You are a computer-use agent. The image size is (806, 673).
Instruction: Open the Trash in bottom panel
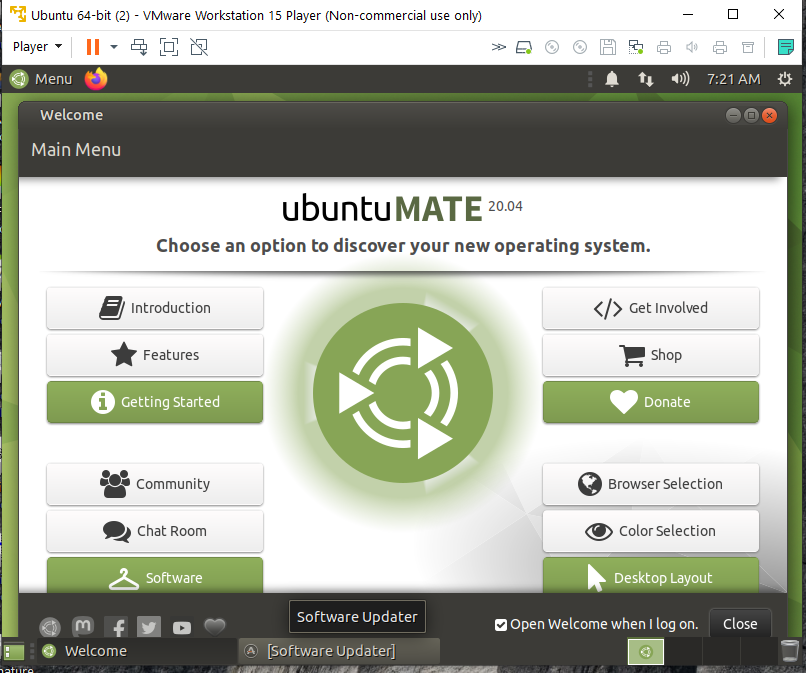pyautogui.click(x=790, y=651)
